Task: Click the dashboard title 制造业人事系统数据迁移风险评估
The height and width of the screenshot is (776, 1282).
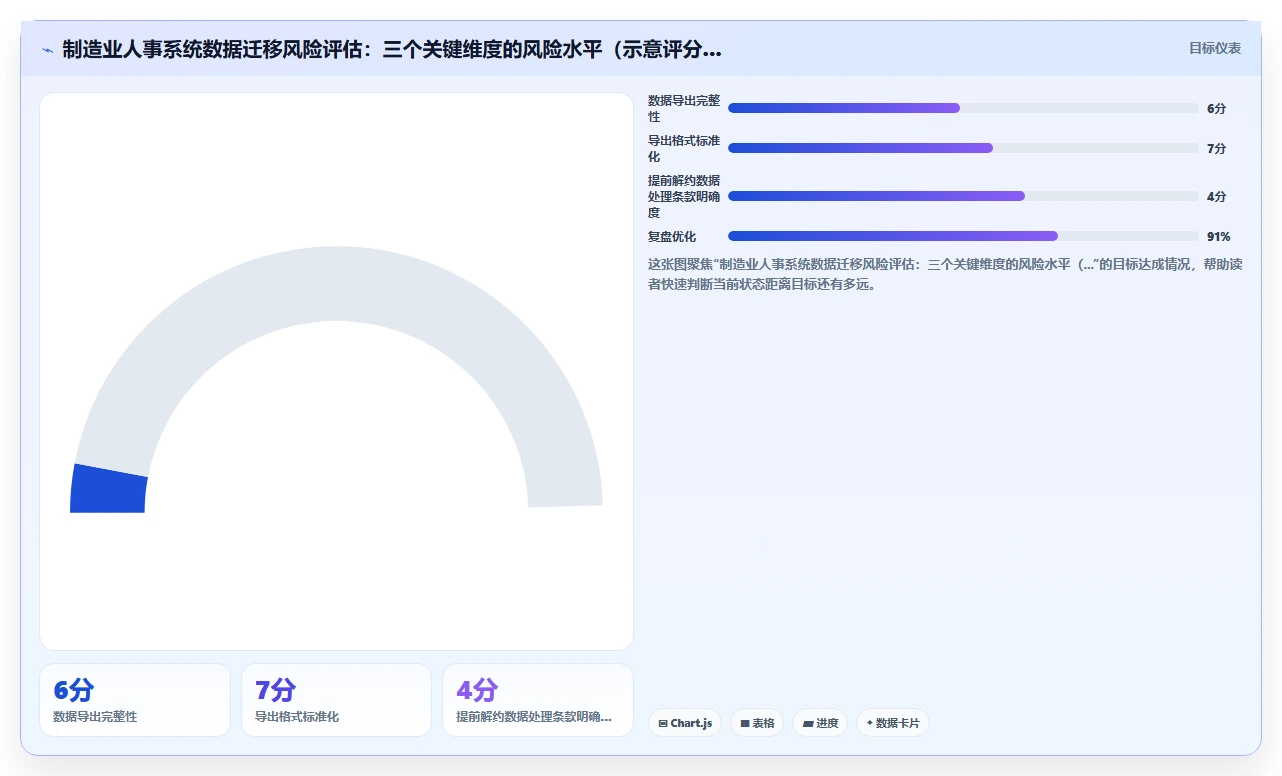Action: pos(392,50)
